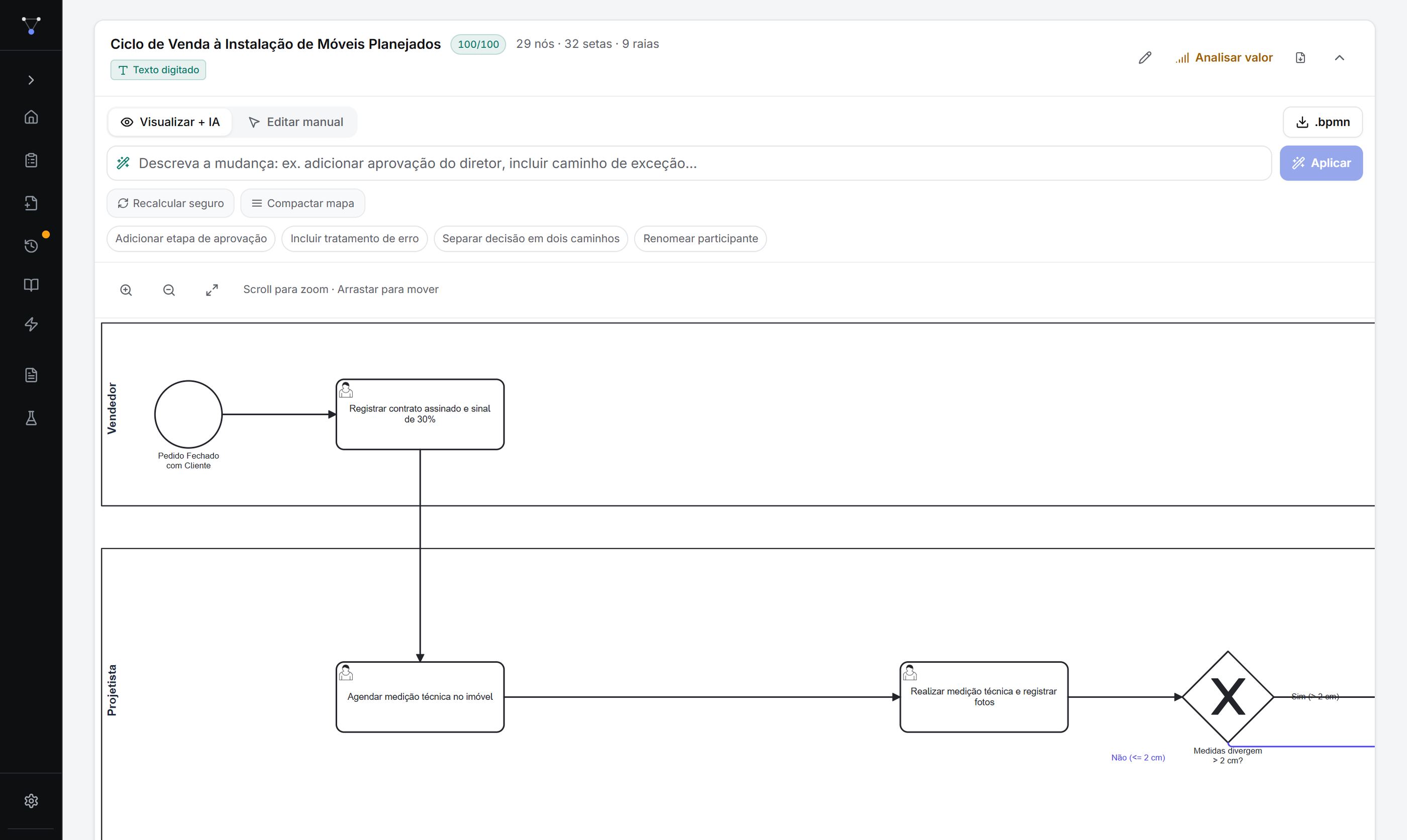Click the Aplicar button
The height and width of the screenshot is (840, 1407).
pyautogui.click(x=1321, y=164)
